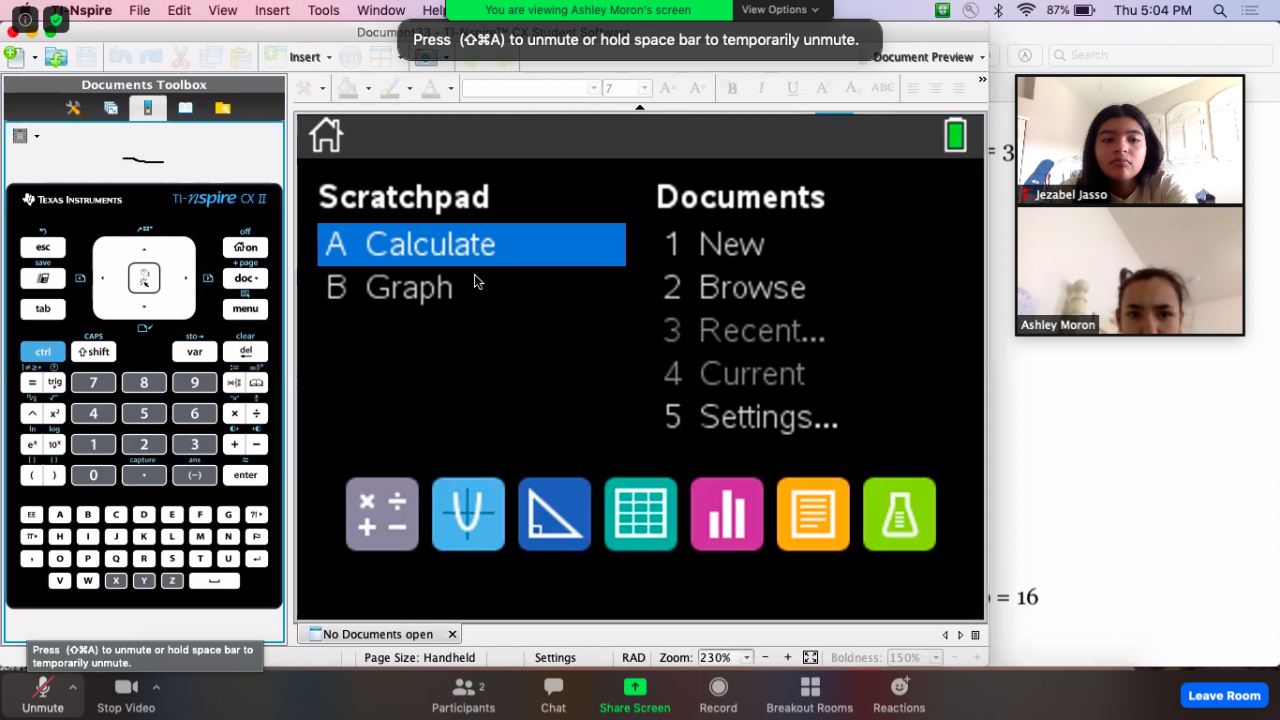1280x720 pixels.
Task: Stop Video in Zoom toolbar
Action: point(126,695)
